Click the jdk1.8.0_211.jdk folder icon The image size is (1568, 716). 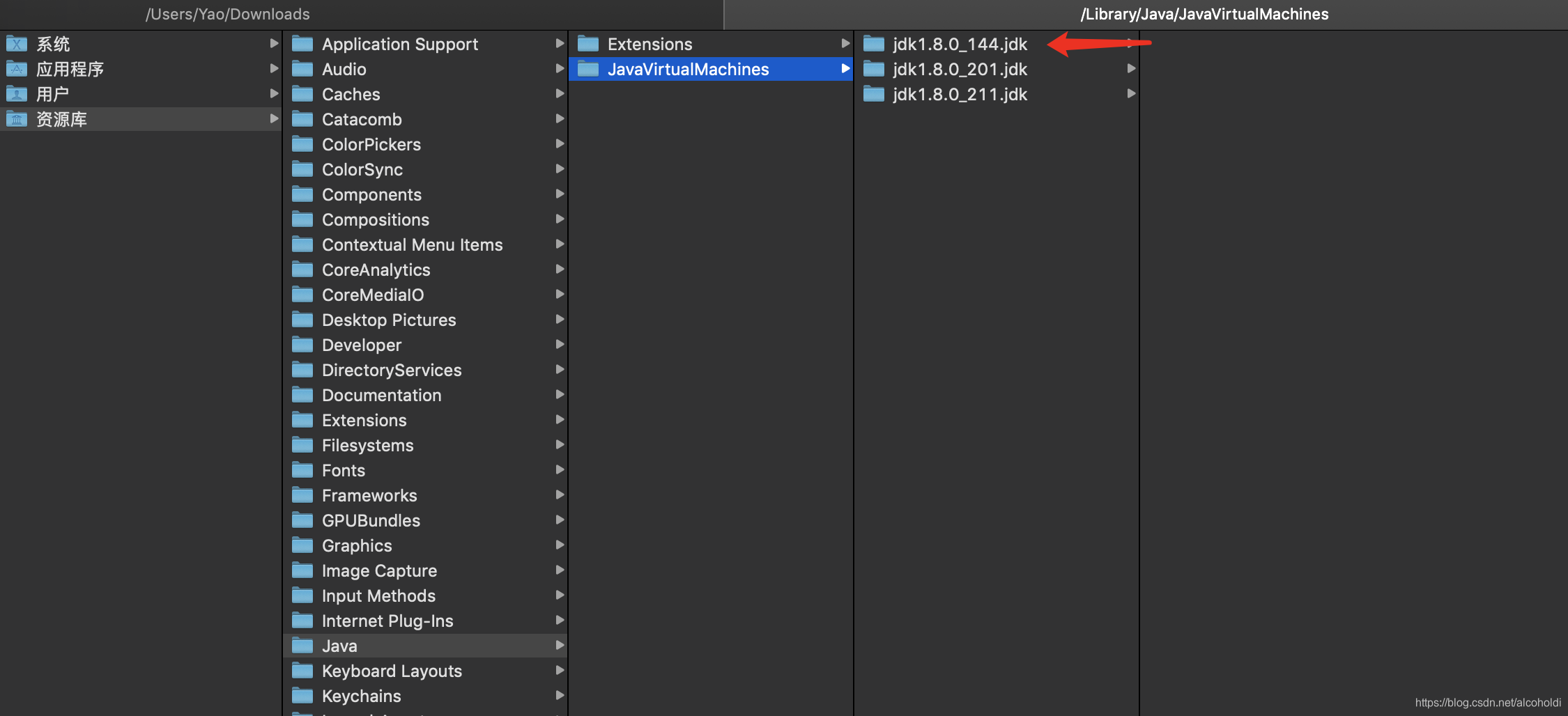point(874,94)
